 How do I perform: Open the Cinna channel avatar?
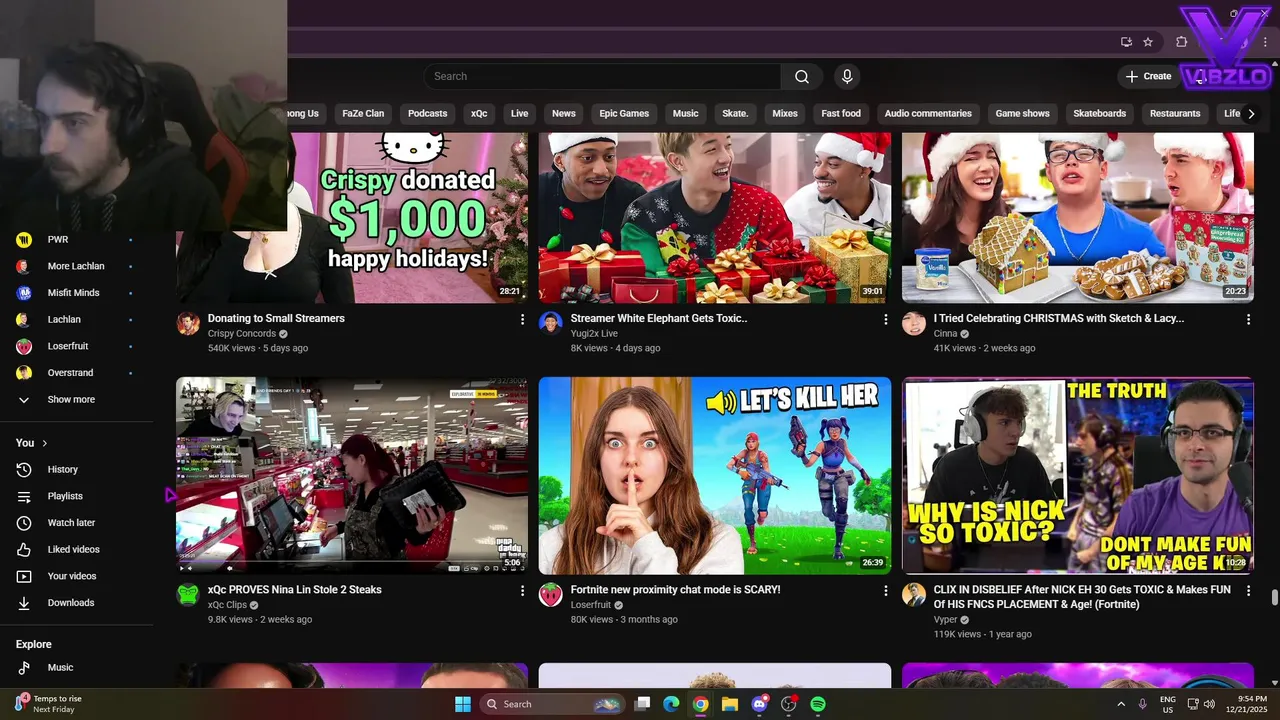914,323
